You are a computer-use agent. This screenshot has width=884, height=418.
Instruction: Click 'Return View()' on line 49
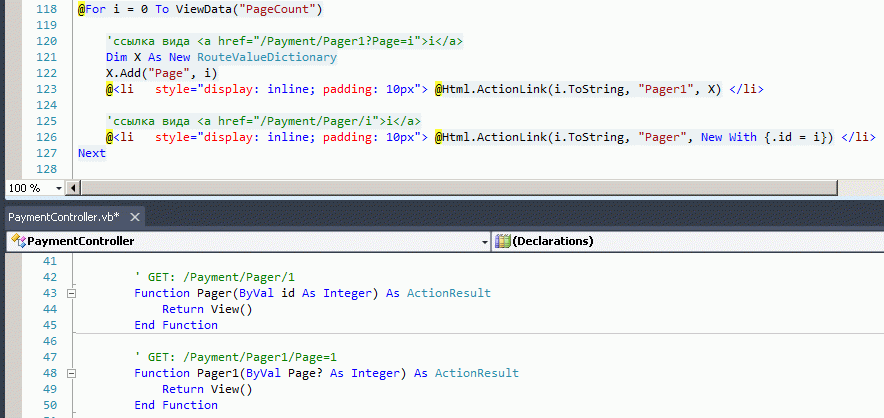[x=207, y=389]
